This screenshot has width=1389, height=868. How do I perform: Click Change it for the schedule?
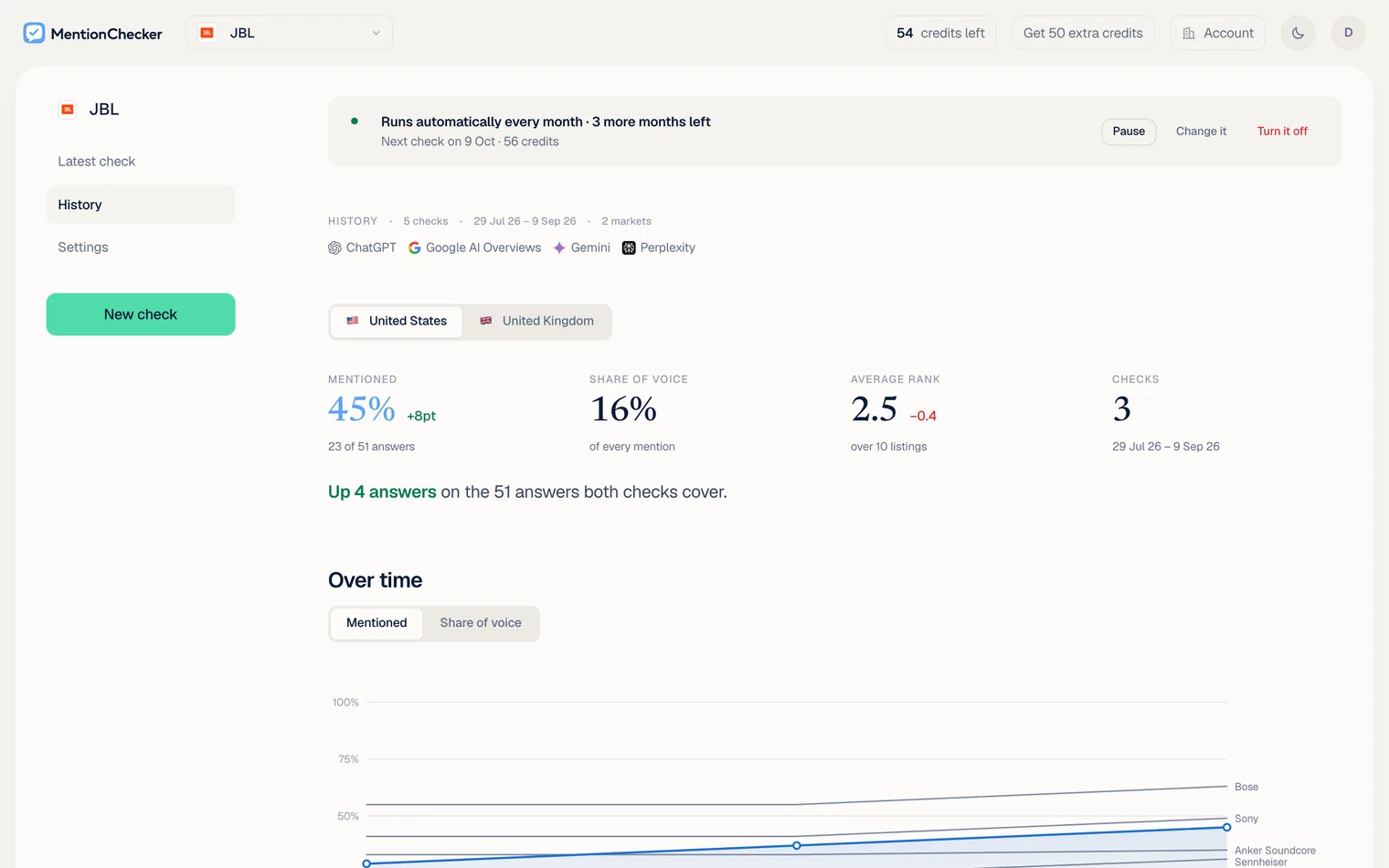1201,132
